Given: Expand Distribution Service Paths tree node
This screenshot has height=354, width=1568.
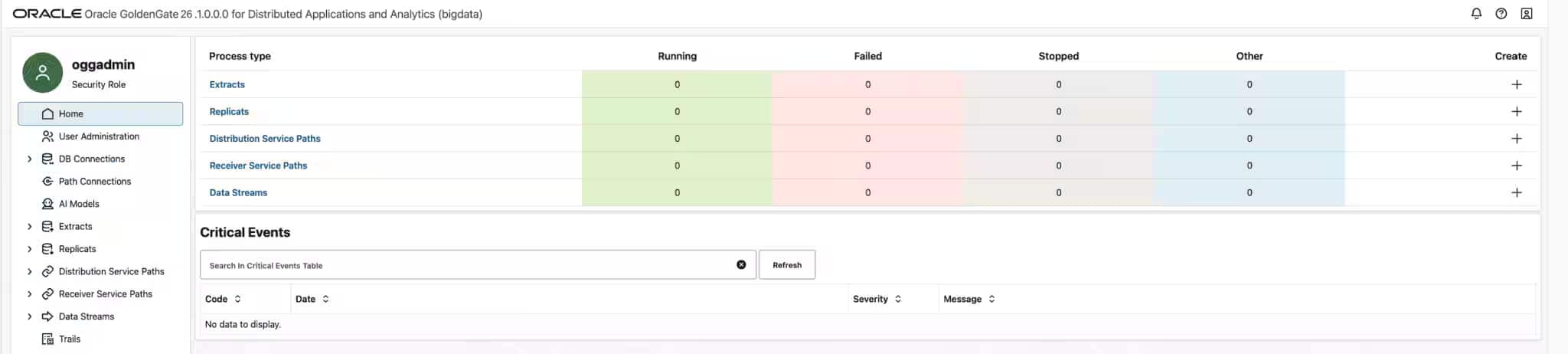Looking at the screenshot, I should (x=29, y=271).
